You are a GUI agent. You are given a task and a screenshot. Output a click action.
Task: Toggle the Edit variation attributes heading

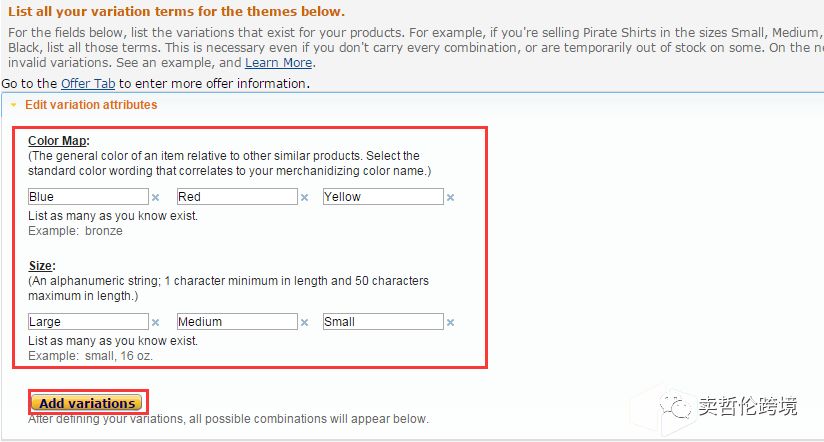(x=91, y=105)
